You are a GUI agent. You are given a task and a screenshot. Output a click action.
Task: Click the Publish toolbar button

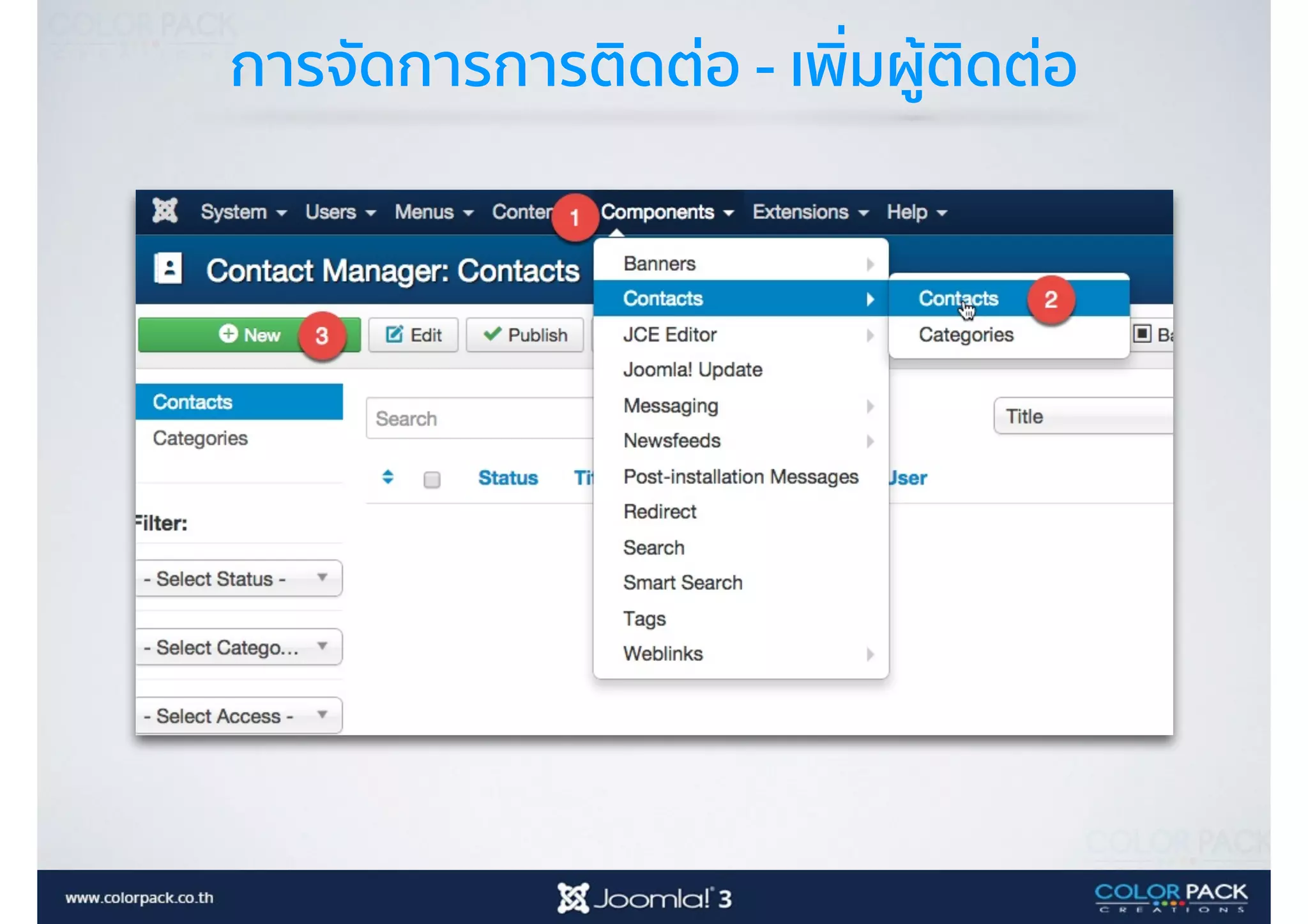pos(525,335)
